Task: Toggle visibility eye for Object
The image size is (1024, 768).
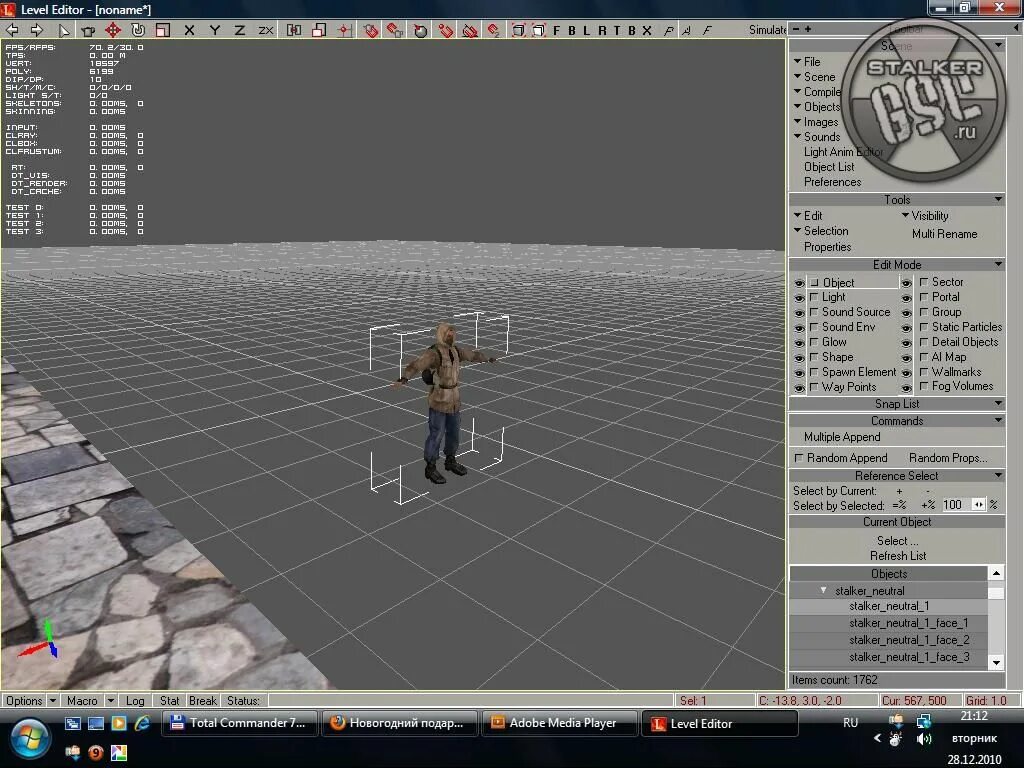Action: pyautogui.click(x=799, y=283)
